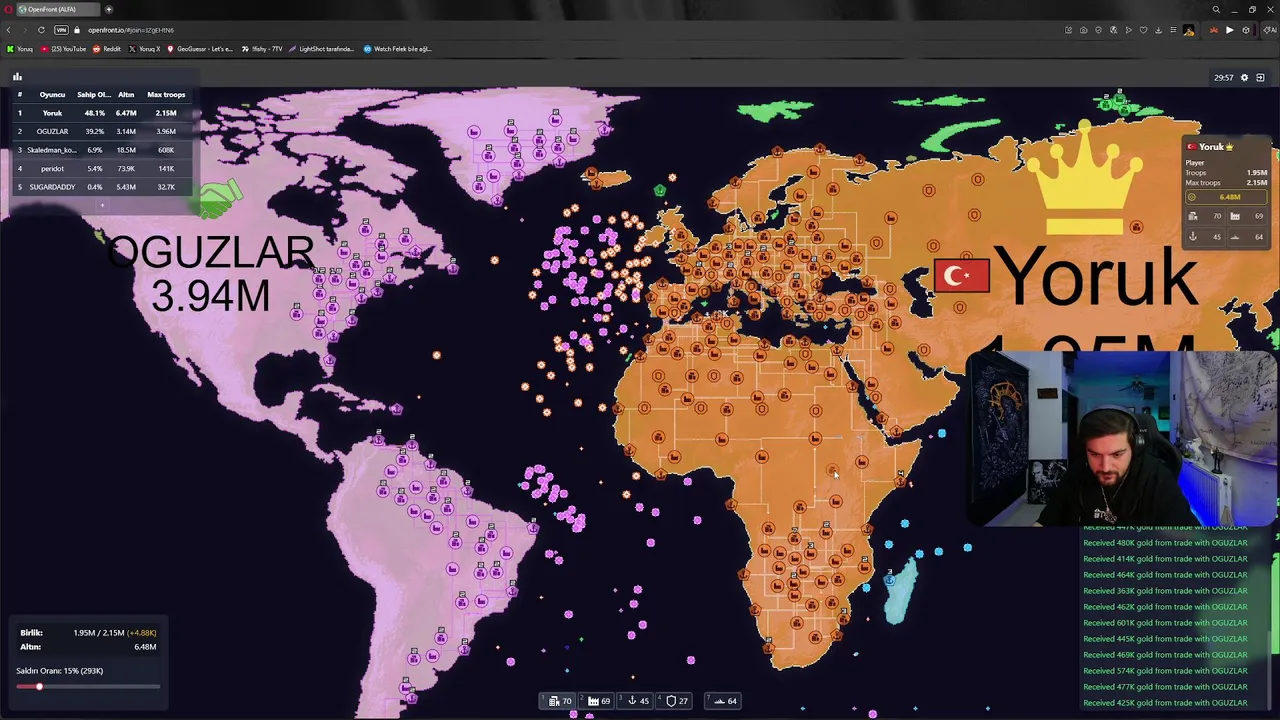Open the browser easy setup menu icon

click(x=1173, y=30)
